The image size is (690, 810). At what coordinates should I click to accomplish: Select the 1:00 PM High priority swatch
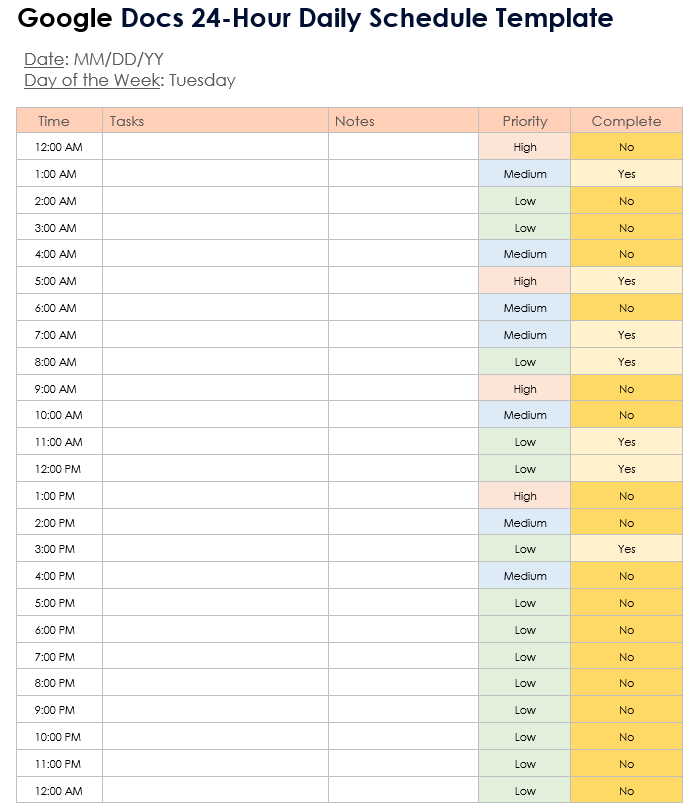[x=525, y=496]
